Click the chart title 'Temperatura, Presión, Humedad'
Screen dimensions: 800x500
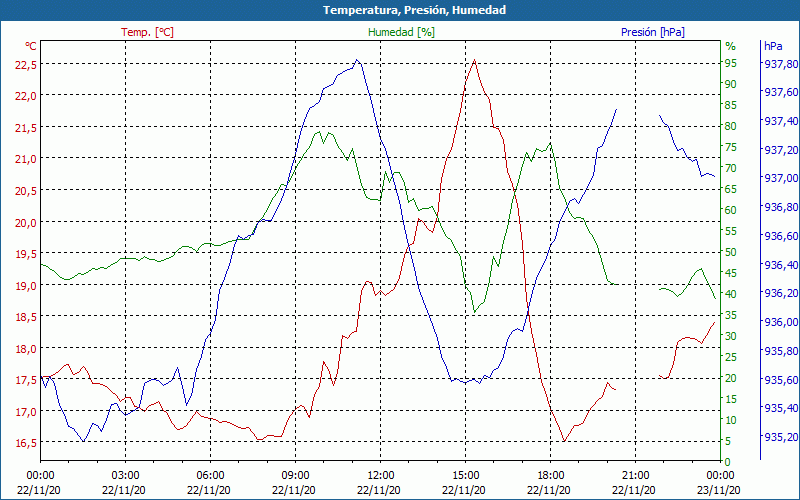414,10
